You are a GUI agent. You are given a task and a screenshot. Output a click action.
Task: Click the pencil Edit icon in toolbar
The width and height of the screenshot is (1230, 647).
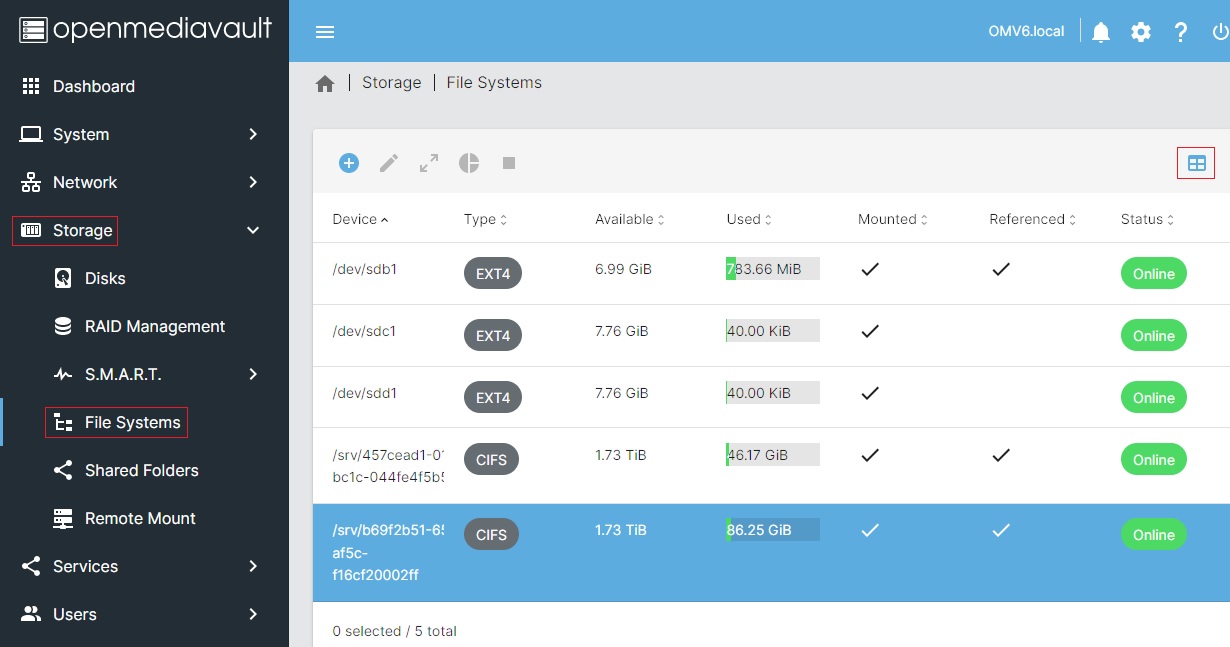389,163
